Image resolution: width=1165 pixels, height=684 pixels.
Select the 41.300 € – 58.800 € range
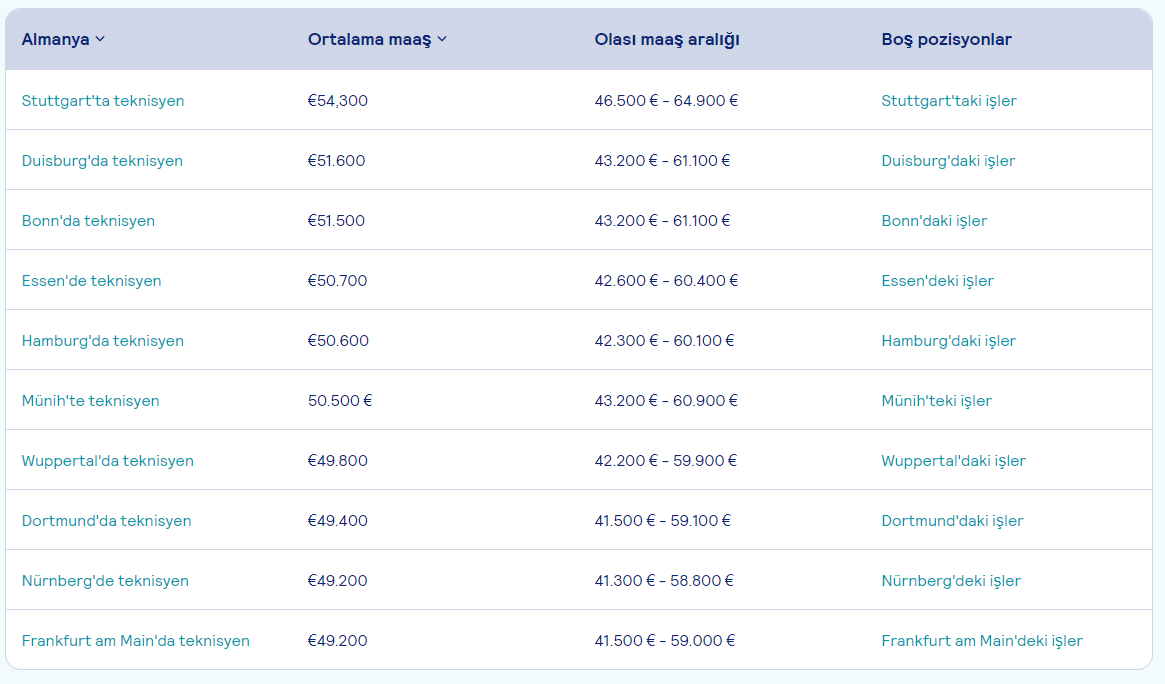coord(664,581)
